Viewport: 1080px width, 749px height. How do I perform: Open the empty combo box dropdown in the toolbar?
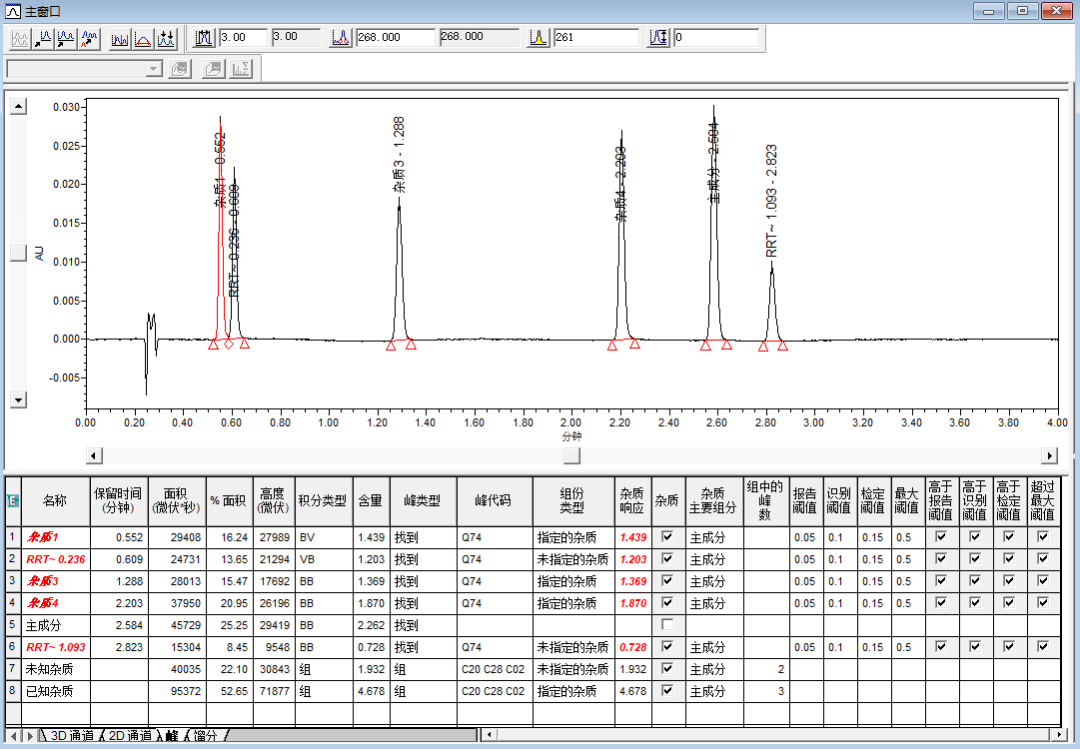(x=154, y=69)
